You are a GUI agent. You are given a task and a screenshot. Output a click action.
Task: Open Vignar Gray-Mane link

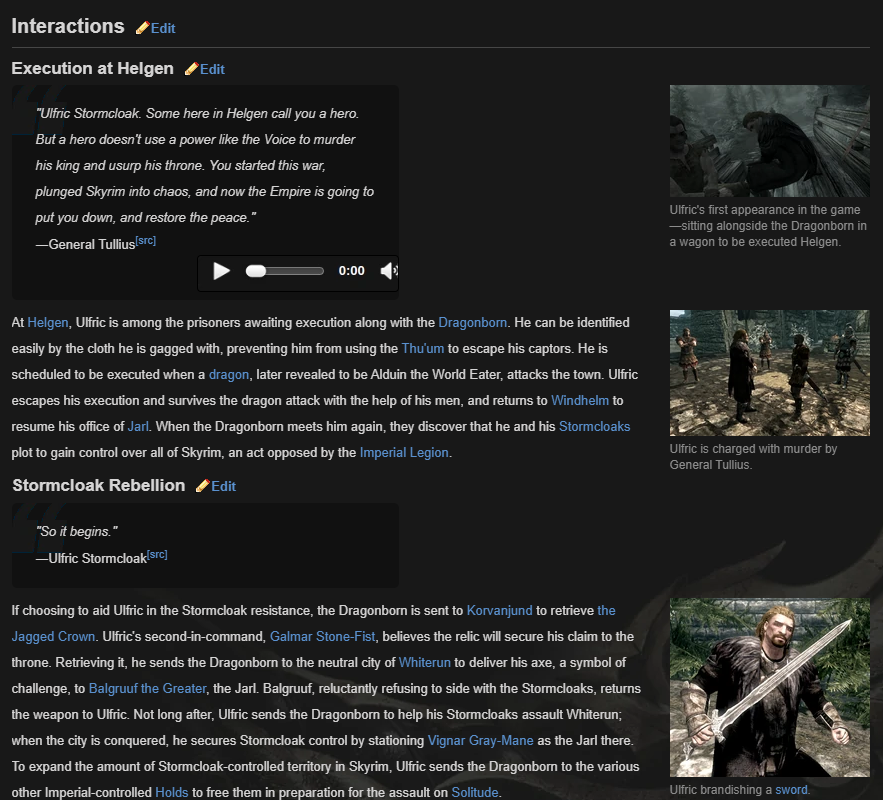pos(480,740)
